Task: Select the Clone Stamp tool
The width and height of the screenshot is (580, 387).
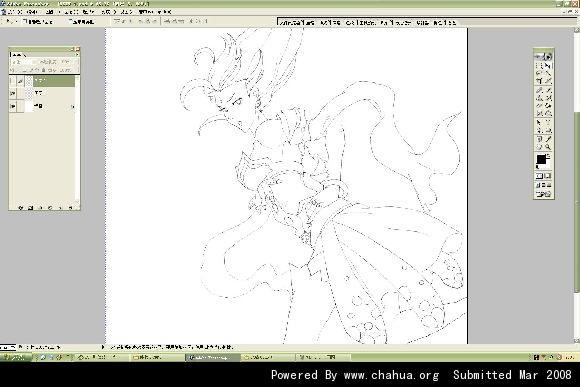Action: pos(539,98)
